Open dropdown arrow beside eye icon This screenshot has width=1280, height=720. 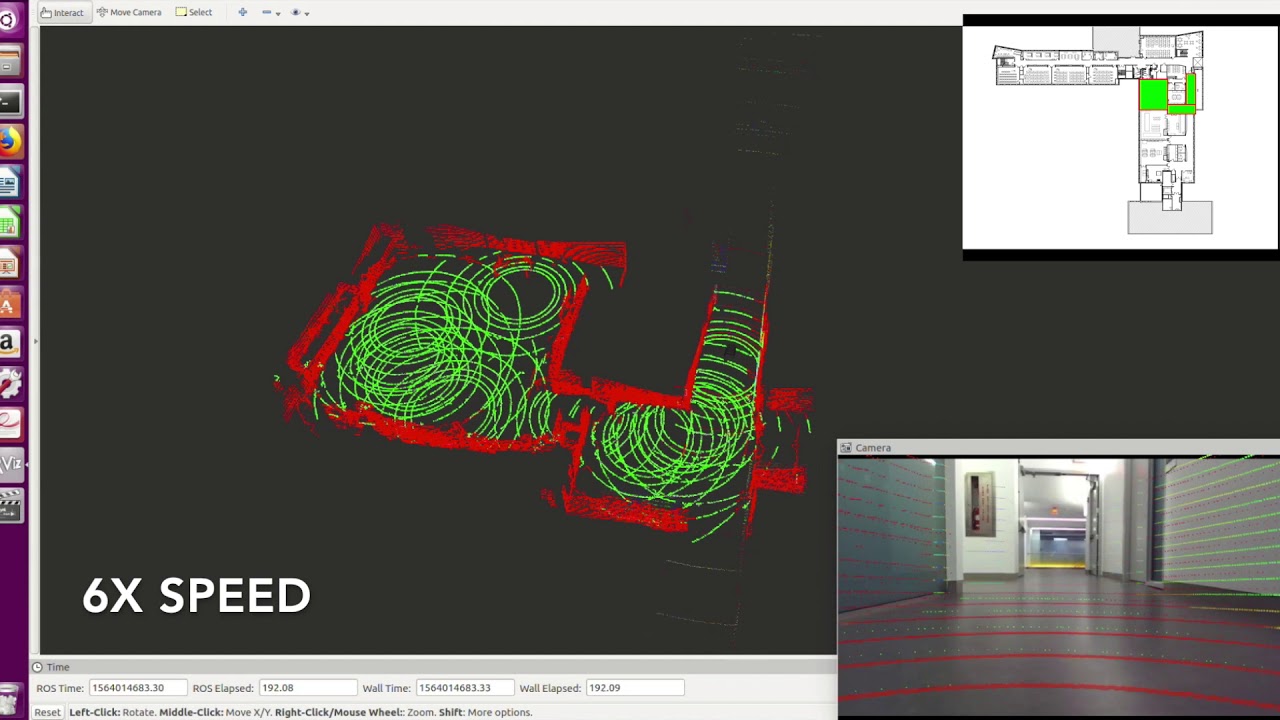[x=307, y=13]
